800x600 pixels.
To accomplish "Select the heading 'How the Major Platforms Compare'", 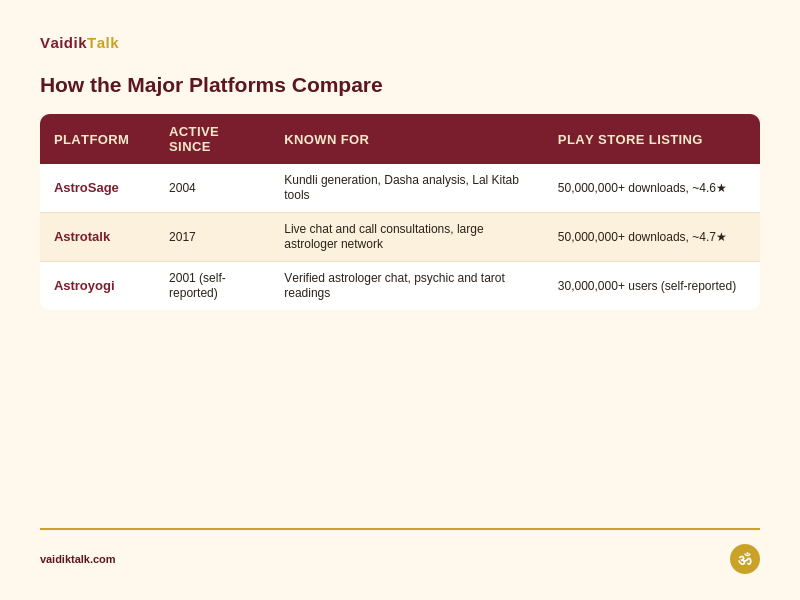I will [x=211, y=85].
